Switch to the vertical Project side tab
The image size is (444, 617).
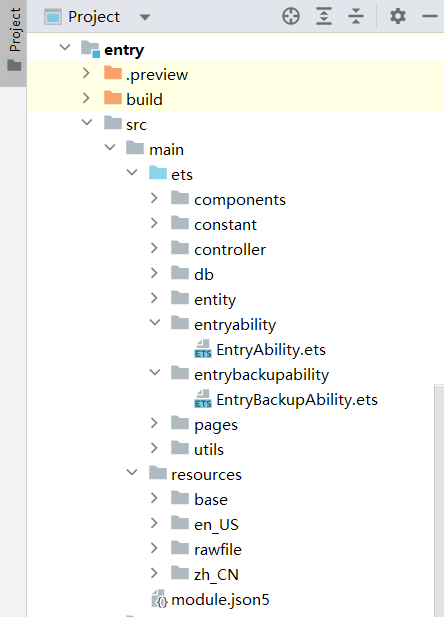(13, 40)
